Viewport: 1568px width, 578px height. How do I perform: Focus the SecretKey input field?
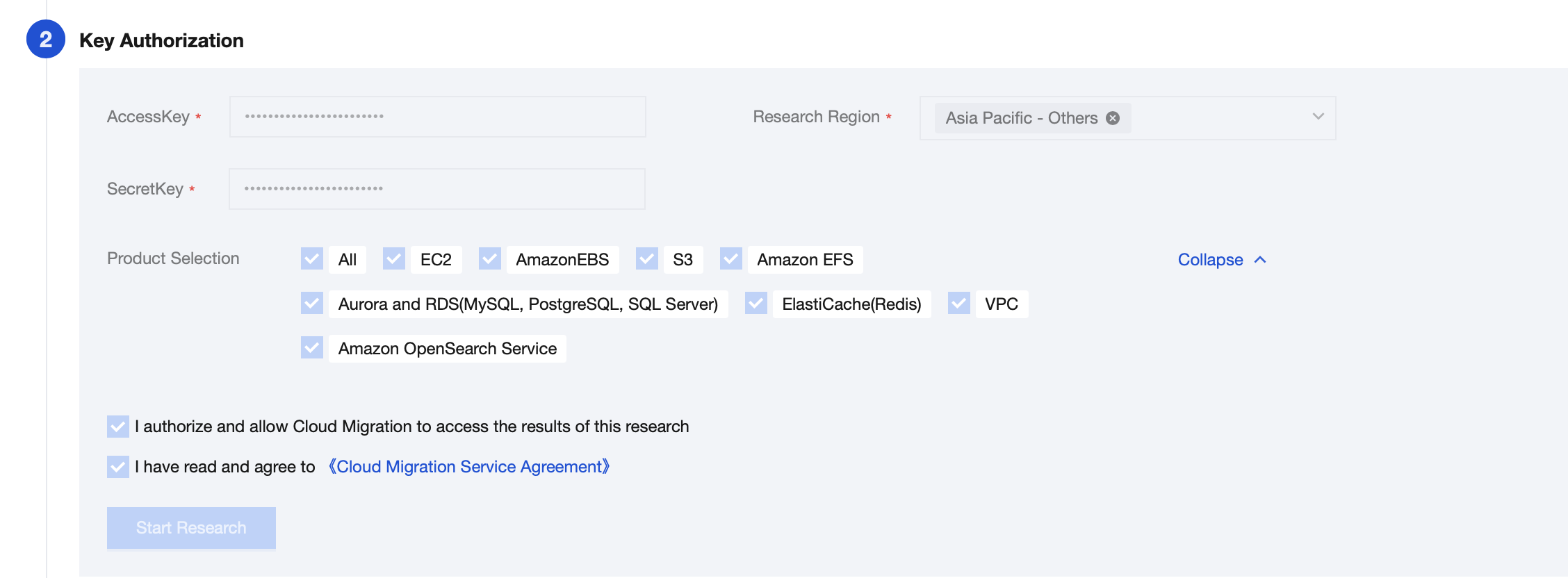pyautogui.click(x=438, y=189)
